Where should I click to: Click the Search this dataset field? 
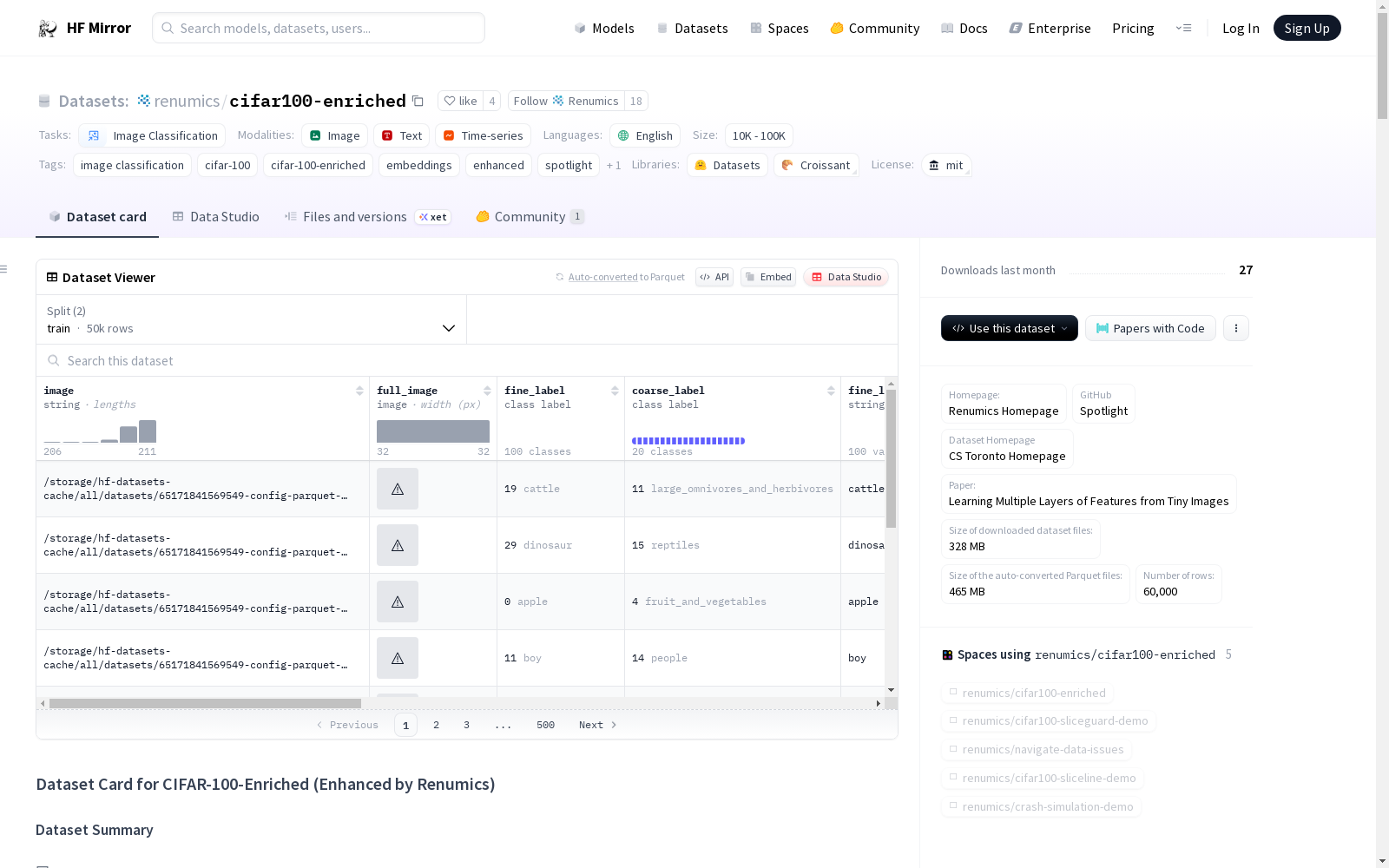(467, 361)
